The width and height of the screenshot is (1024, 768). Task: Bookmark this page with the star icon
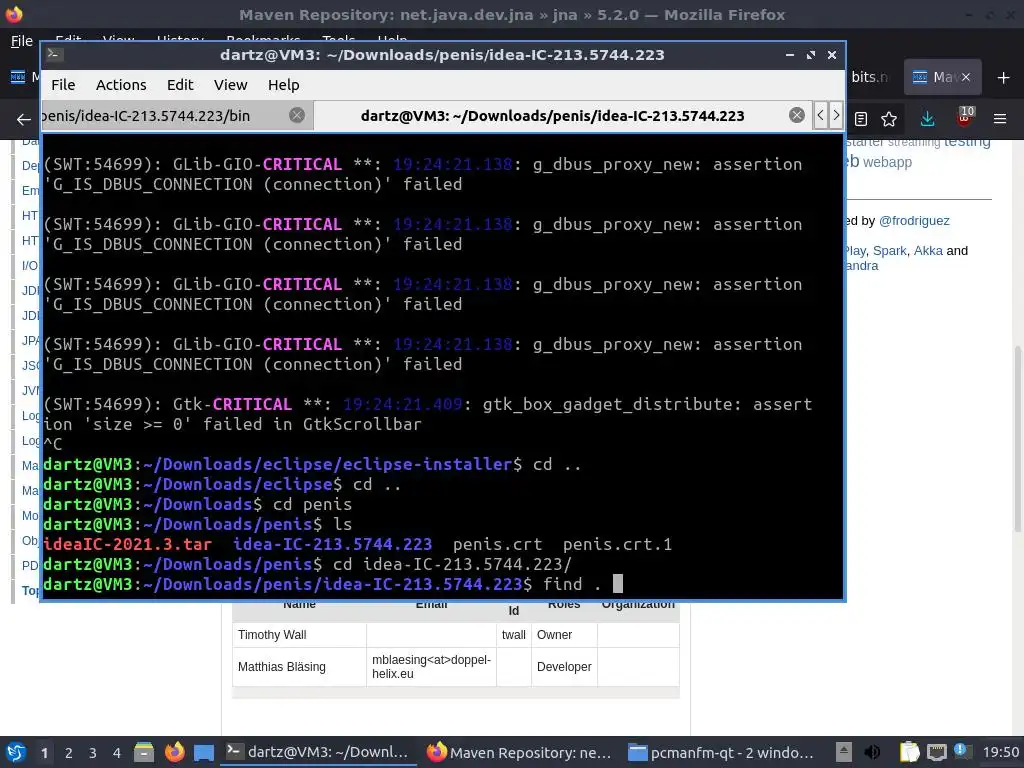889,119
